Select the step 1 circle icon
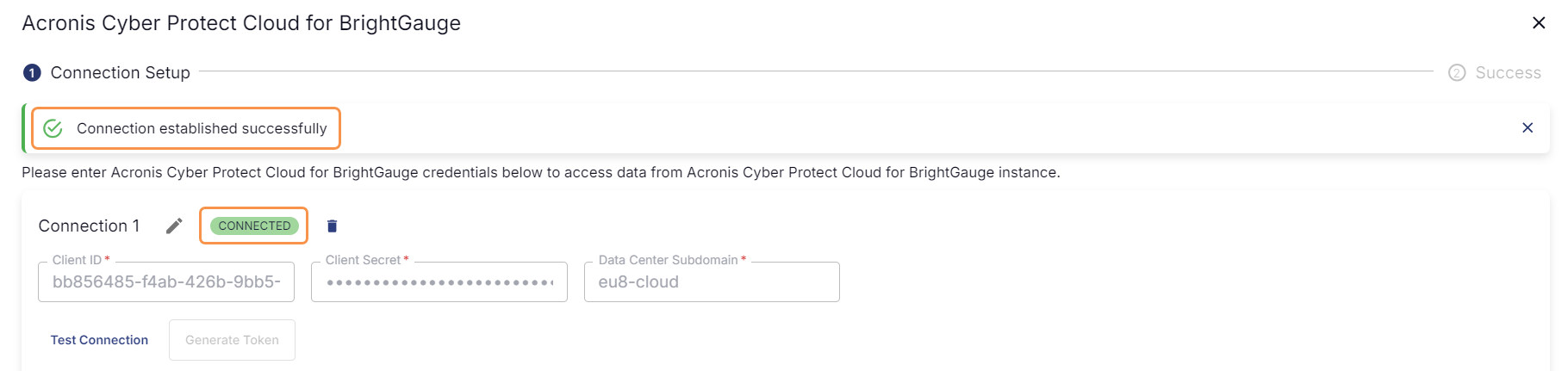Image resolution: width=1568 pixels, height=371 pixels. [x=32, y=73]
